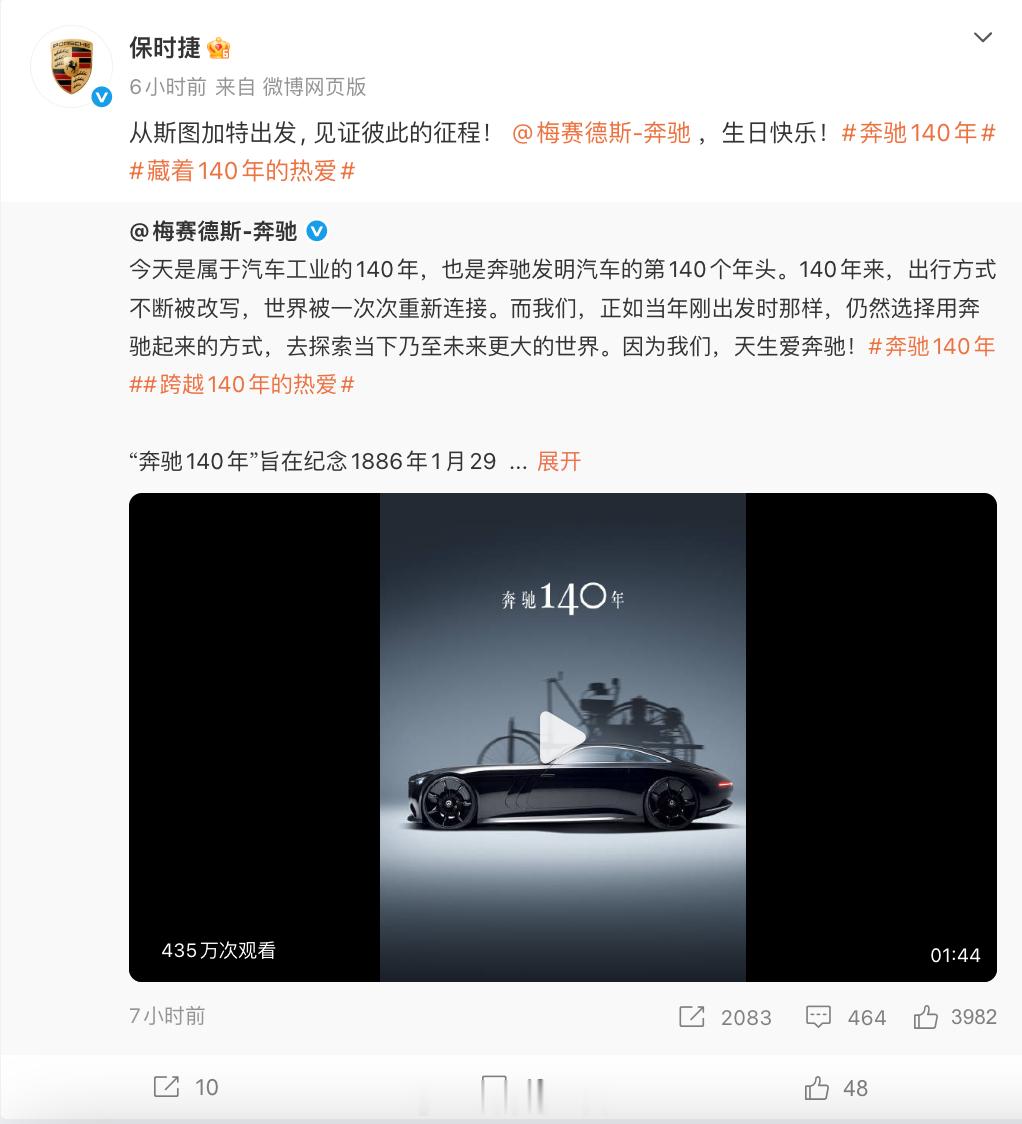Play the 奔驰140年 video
The width and height of the screenshot is (1022, 1124).
point(562,737)
